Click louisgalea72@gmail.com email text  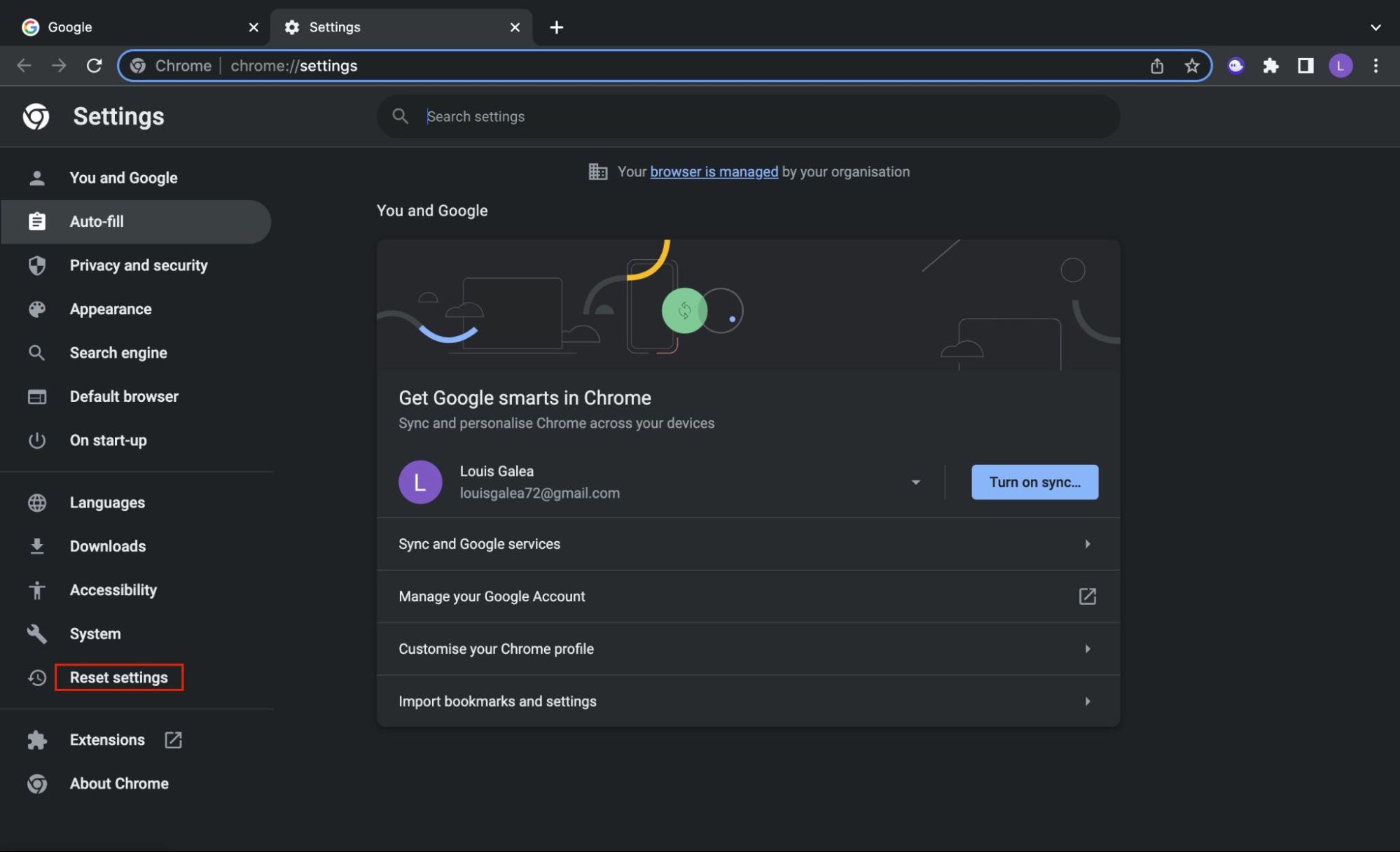point(539,493)
